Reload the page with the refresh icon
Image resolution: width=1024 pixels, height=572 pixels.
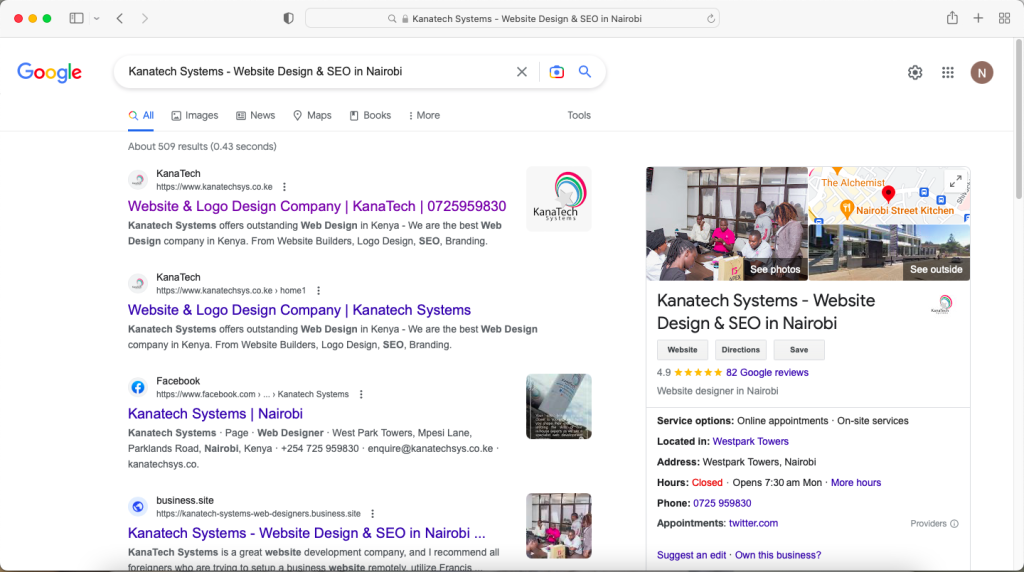click(711, 19)
